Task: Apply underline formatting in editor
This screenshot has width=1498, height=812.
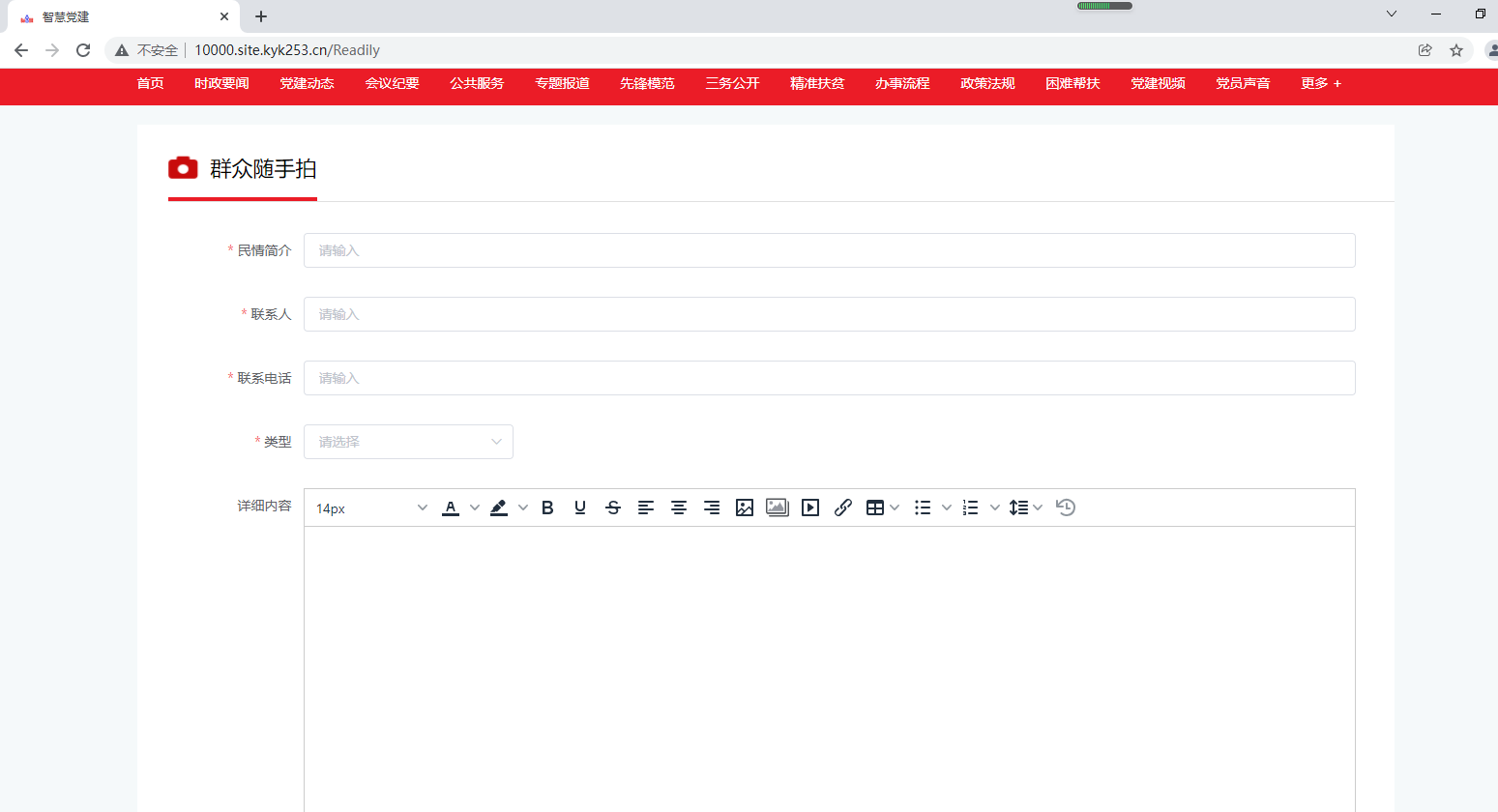Action: point(580,507)
